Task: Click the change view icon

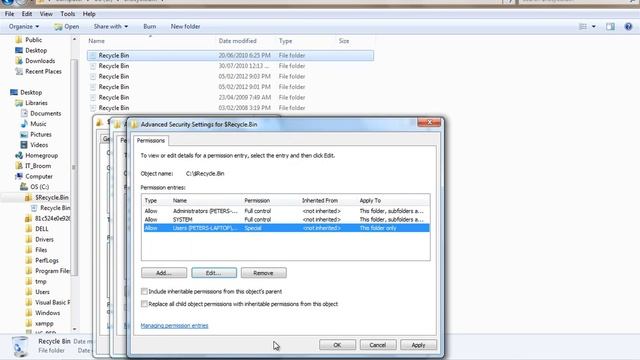Action: [583, 27]
